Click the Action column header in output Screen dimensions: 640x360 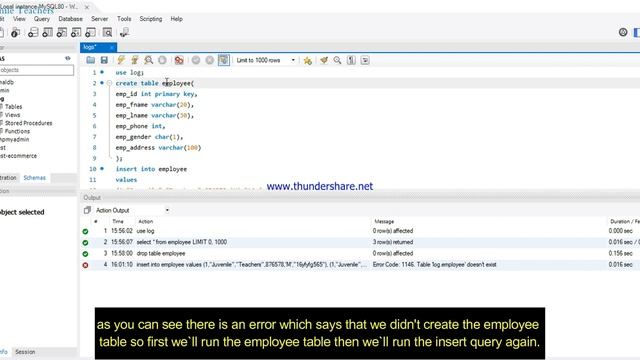(146, 221)
